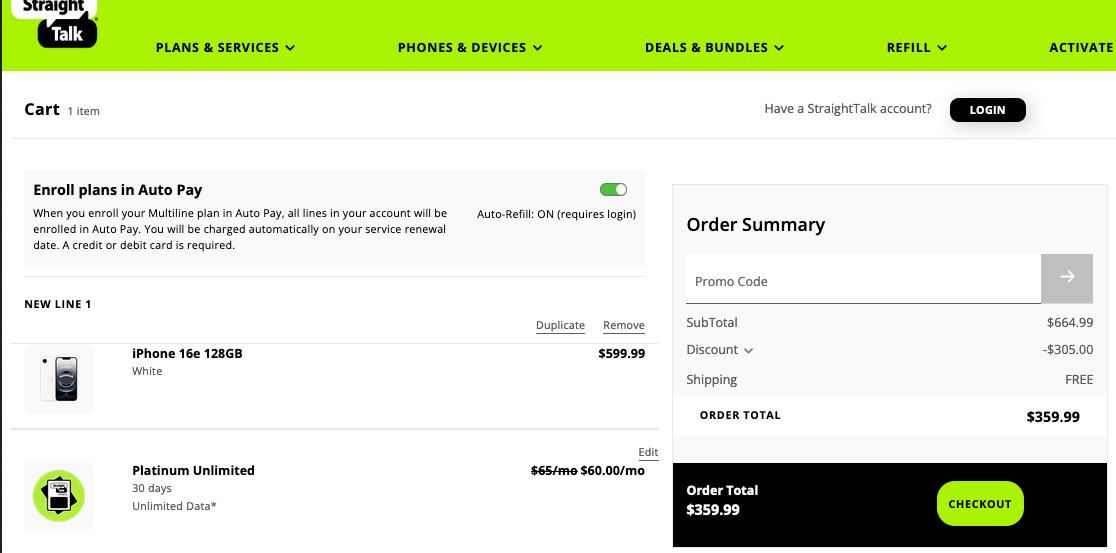Viewport: 1116px width, 553px height.
Task: Click the Discount label in Order Summary
Action: tap(711, 350)
